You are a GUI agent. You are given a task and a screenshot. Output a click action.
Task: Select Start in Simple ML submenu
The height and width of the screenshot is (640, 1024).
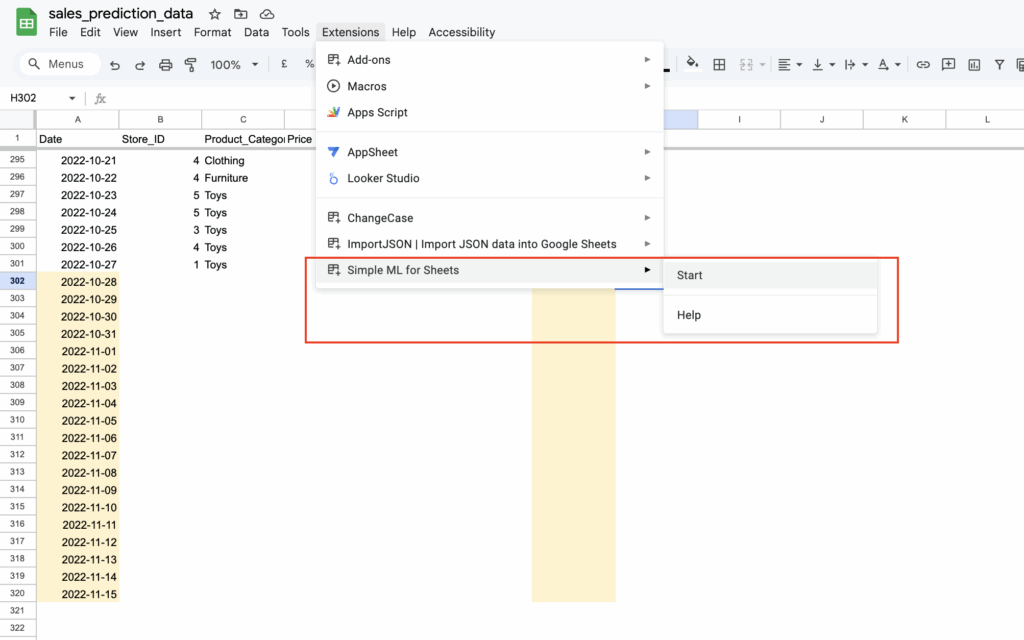point(690,275)
